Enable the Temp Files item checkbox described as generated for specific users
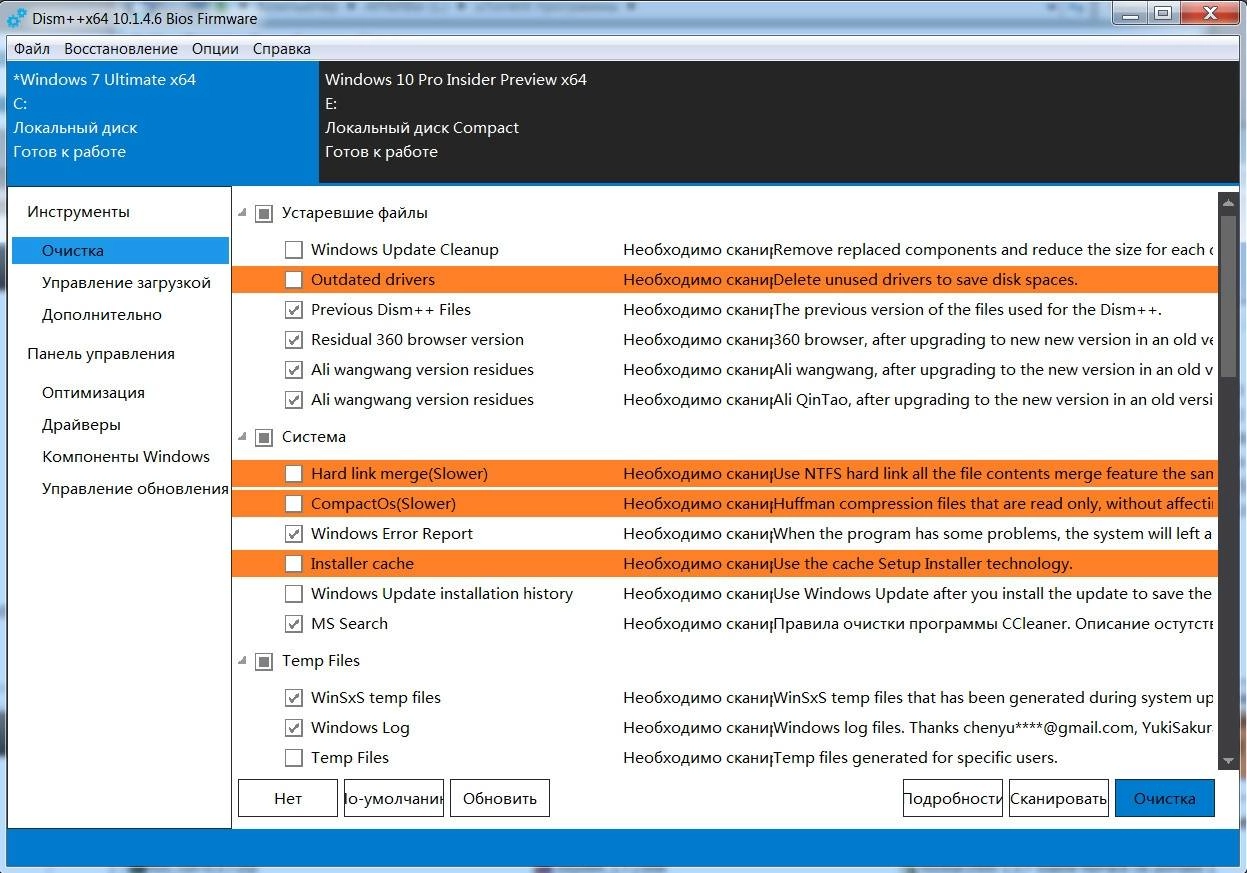1247x873 pixels. [x=293, y=758]
